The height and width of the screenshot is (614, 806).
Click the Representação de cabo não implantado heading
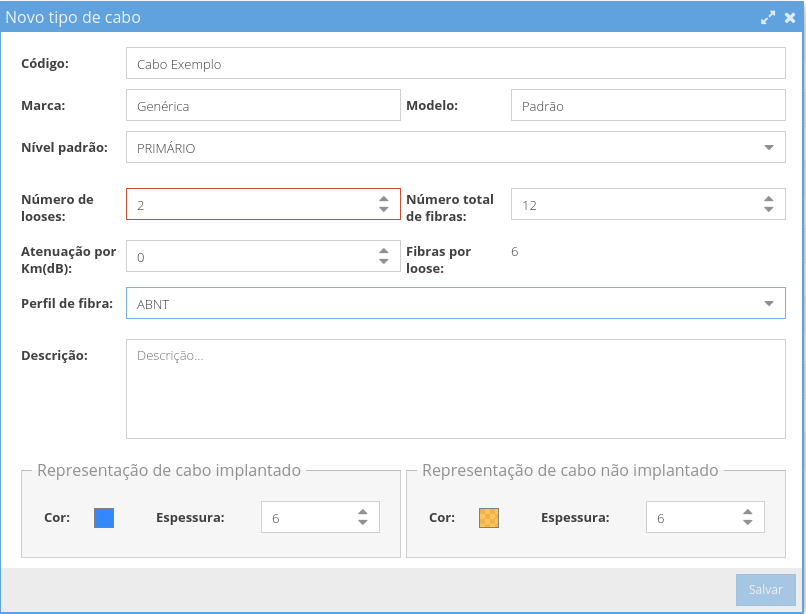[x=570, y=471]
